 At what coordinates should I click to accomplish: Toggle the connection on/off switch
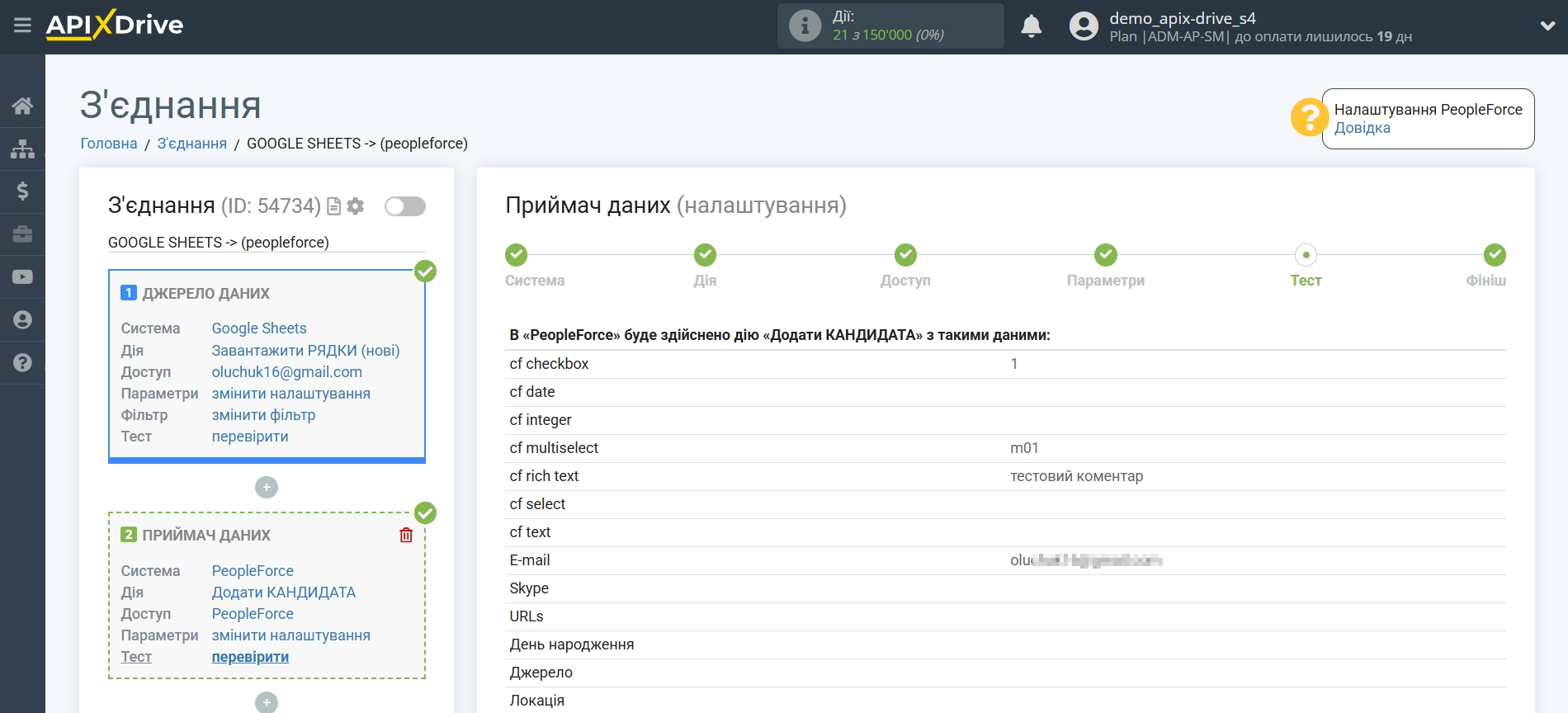pos(405,206)
